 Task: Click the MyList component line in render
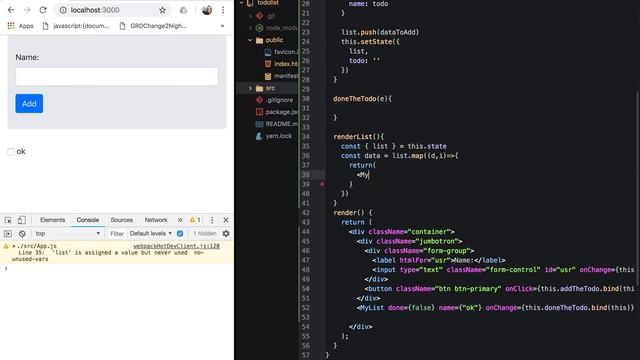(x=496, y=308)
